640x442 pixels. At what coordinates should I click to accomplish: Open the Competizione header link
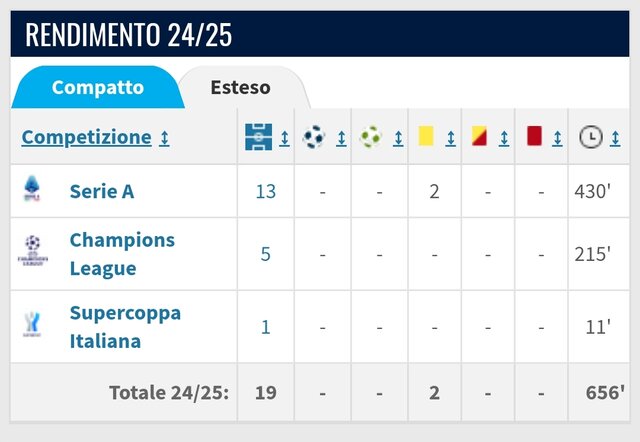coord(87,137)
